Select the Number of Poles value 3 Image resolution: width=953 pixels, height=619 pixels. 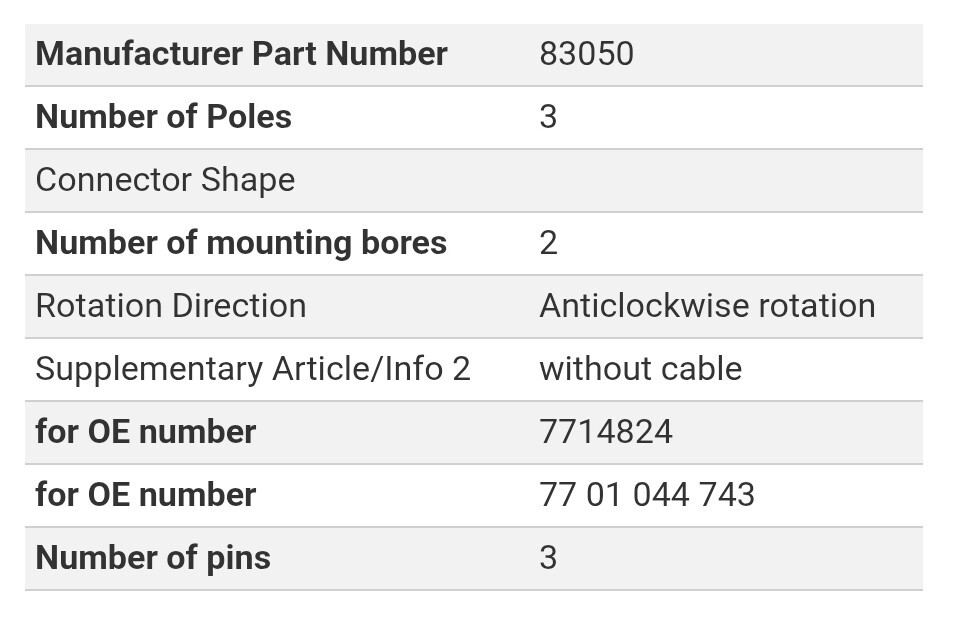(x=548, y=117)
